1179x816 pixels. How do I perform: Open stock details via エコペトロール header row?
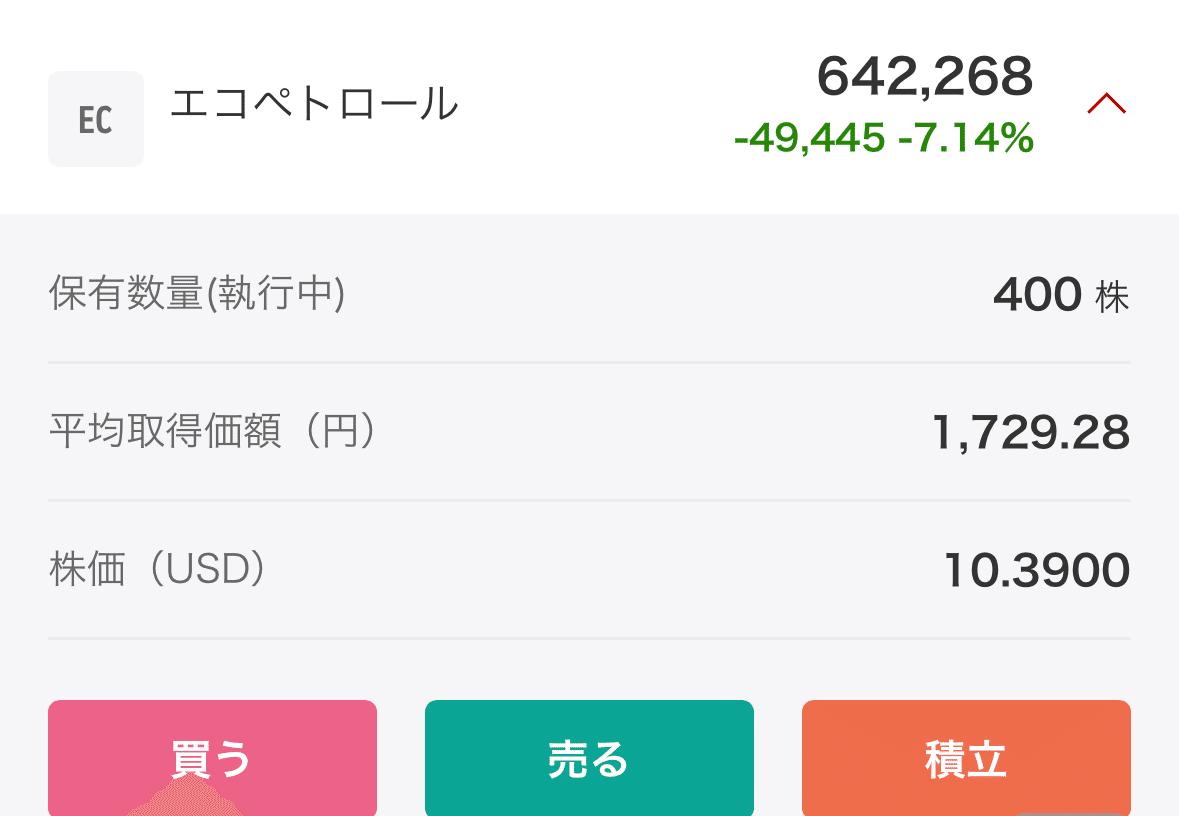[315, 104]
